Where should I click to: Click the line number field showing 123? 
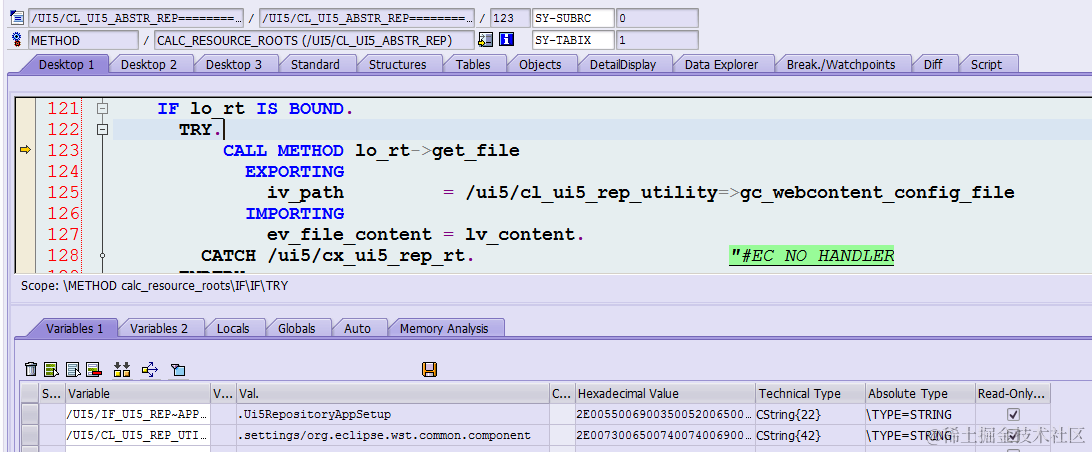click(x=510, y=18)
